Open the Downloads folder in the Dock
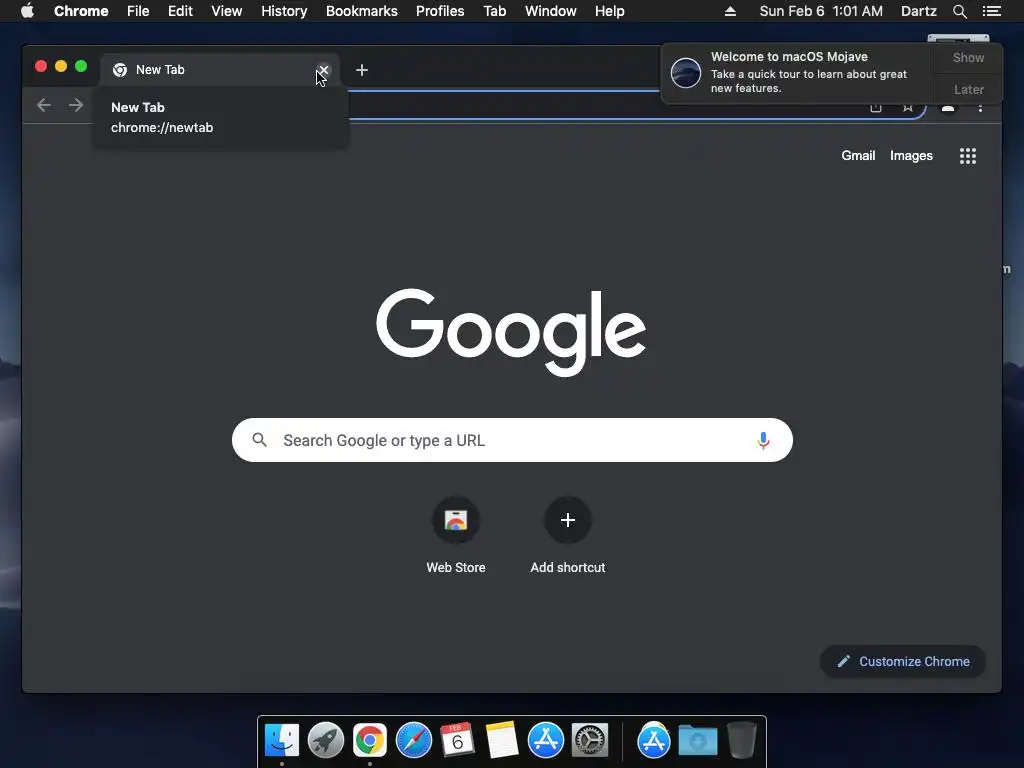Screen dimensions: 1024x768 point(697,740)
